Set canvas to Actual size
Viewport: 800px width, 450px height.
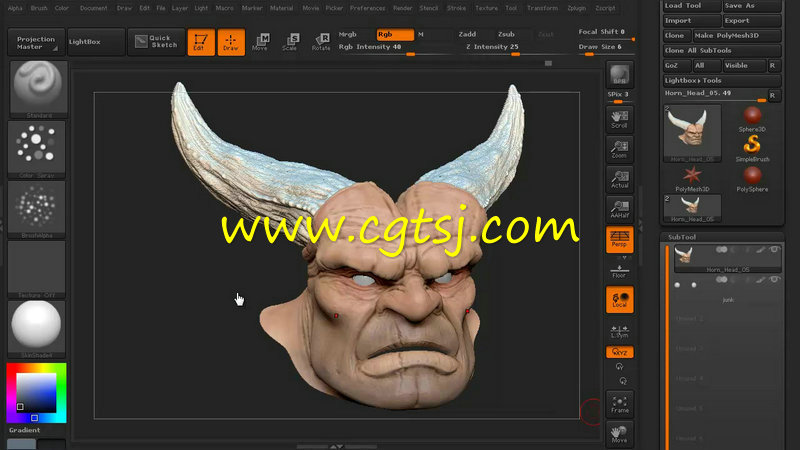point(620,179)
